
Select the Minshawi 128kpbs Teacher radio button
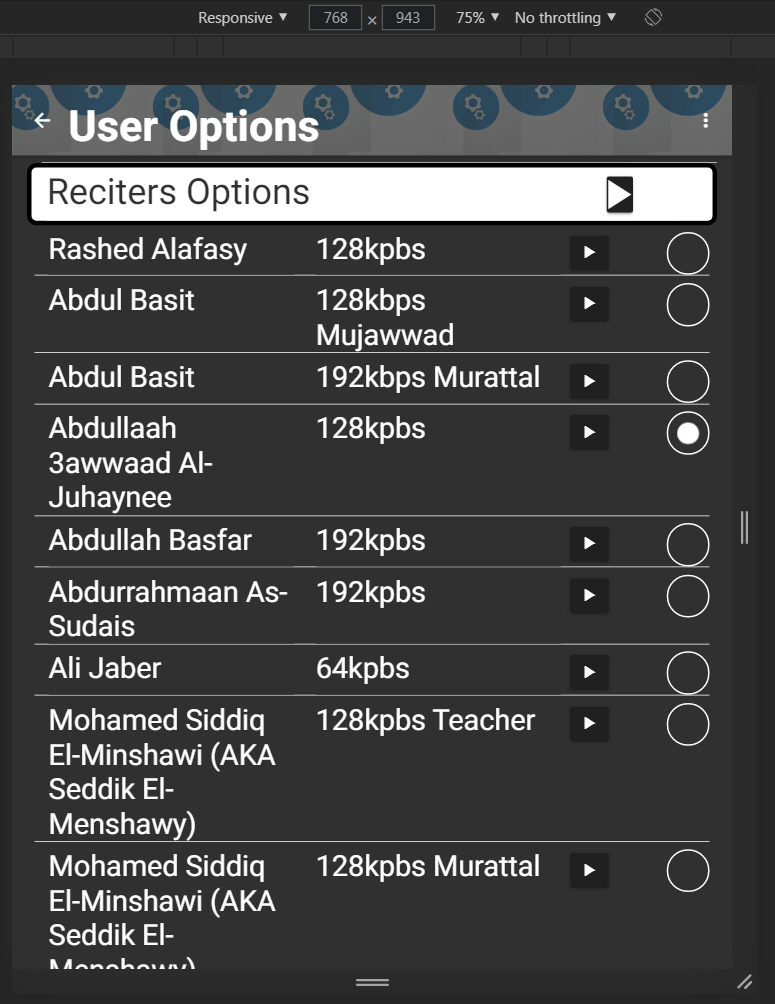(688, 725)
